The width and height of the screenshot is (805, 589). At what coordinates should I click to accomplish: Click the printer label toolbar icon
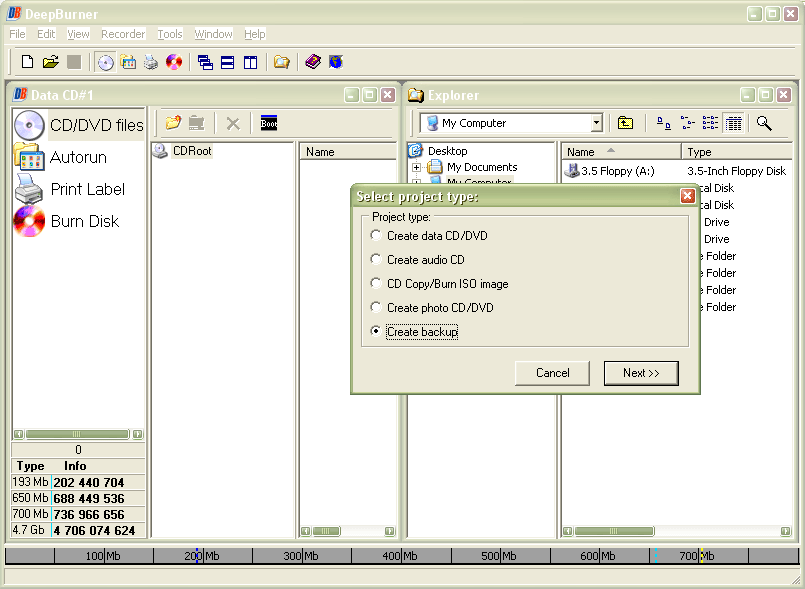point(151,62)
